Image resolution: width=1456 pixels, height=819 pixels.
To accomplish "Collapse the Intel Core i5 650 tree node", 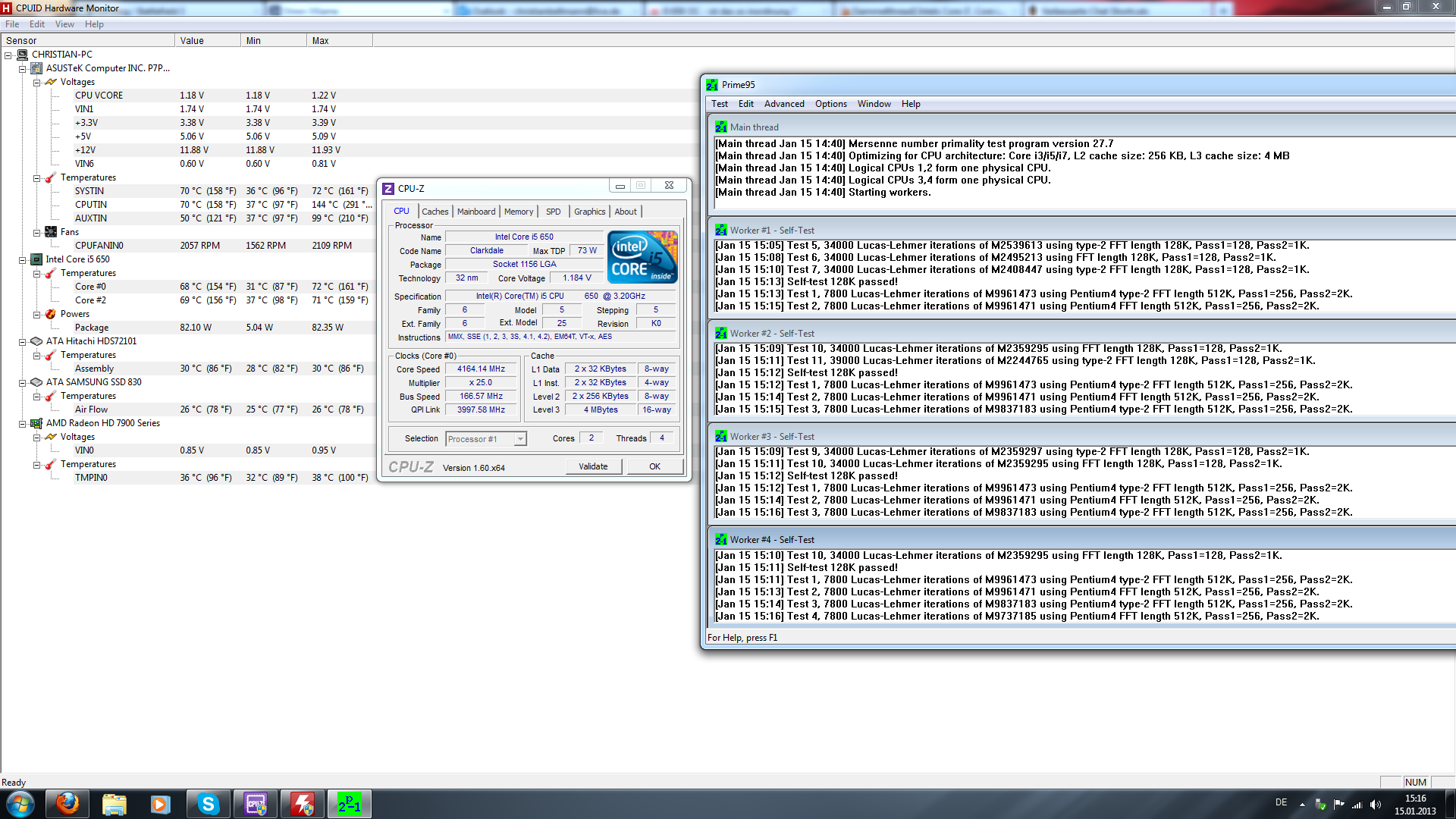I will 22,259.
